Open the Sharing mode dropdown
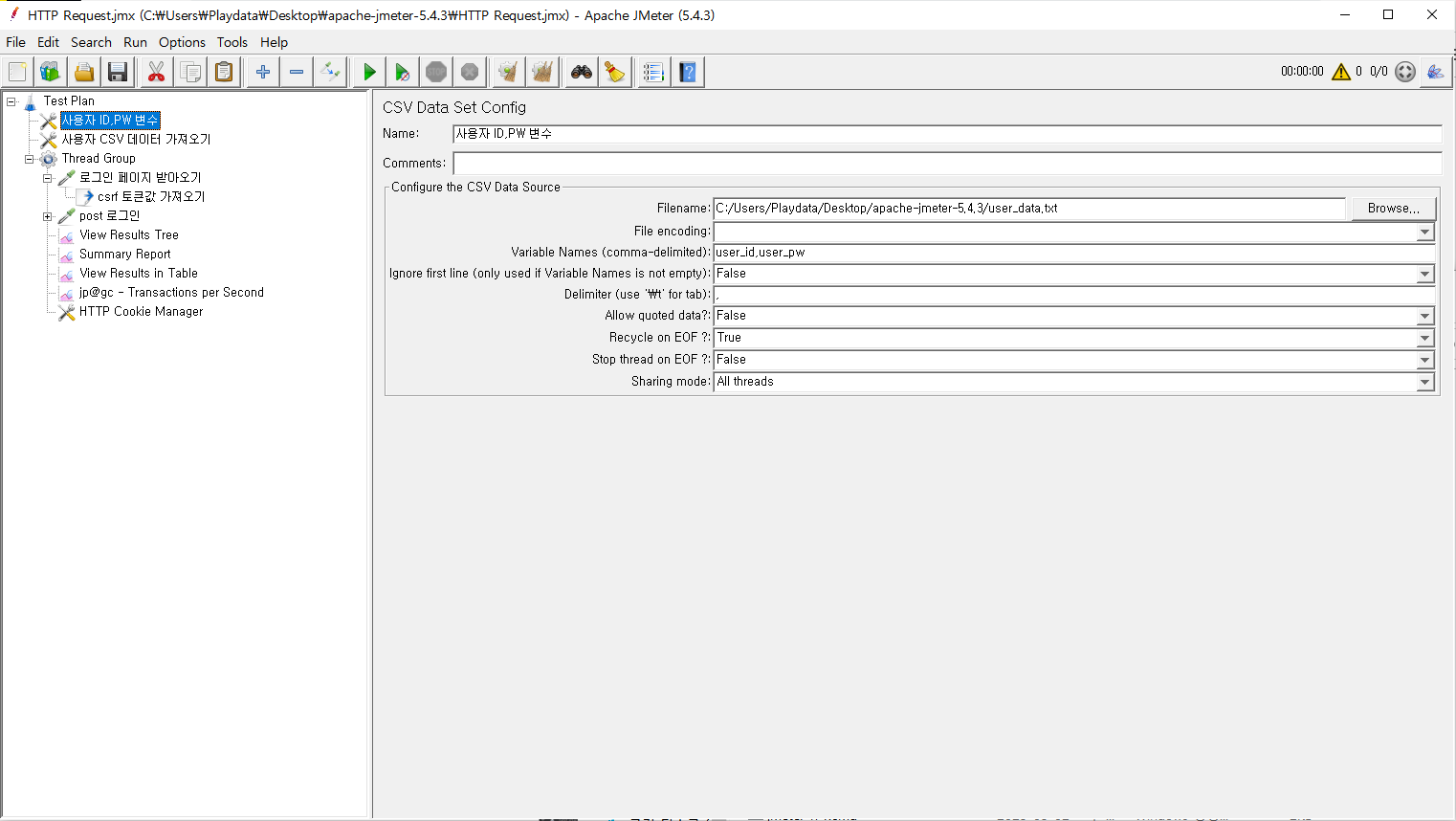The width and height of the screenshot is (1456, 821). (x=1425, y=382)
